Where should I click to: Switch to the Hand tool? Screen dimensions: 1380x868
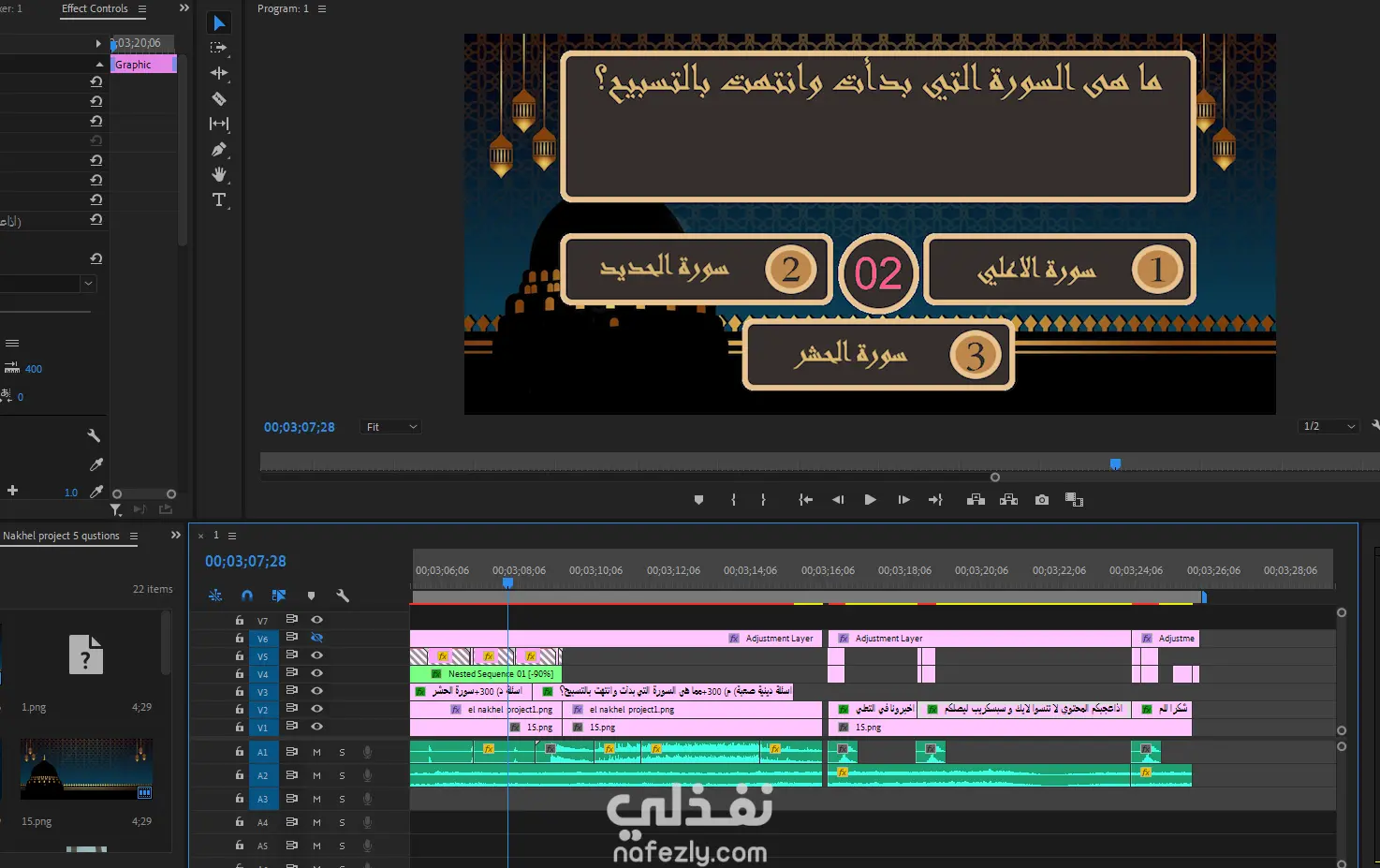219,174
